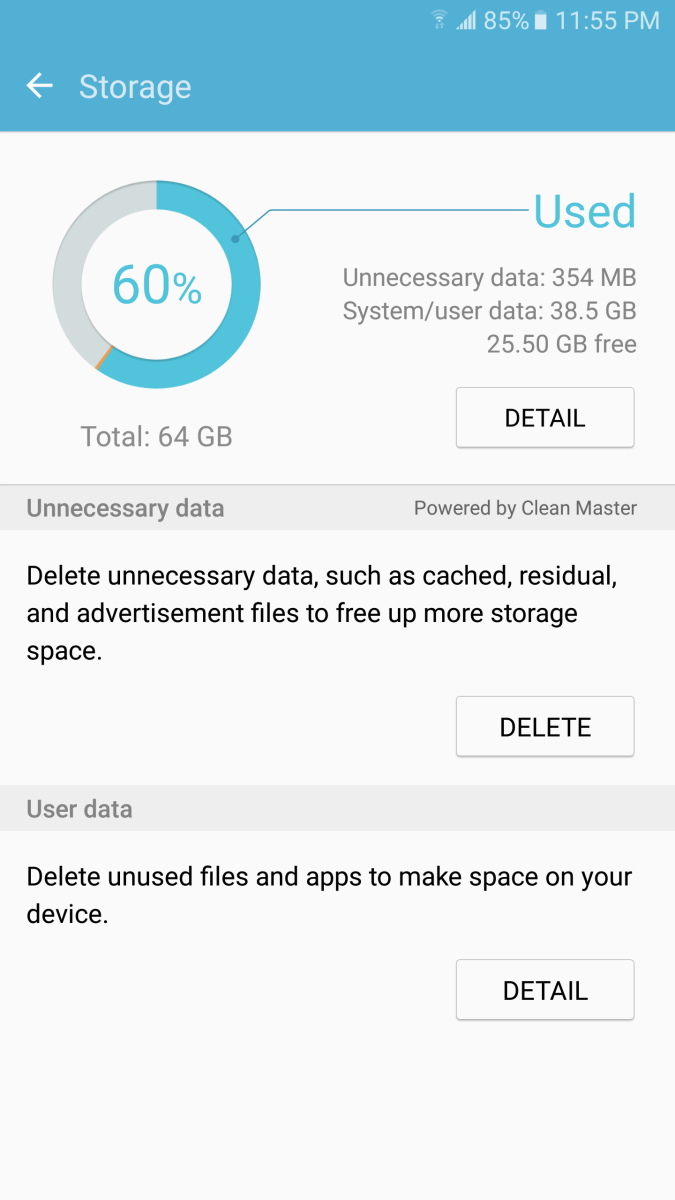Tap the 'Unnecessary data: 354 MB' line
The height and width of the screenshot is (1200, 675).
489,278
